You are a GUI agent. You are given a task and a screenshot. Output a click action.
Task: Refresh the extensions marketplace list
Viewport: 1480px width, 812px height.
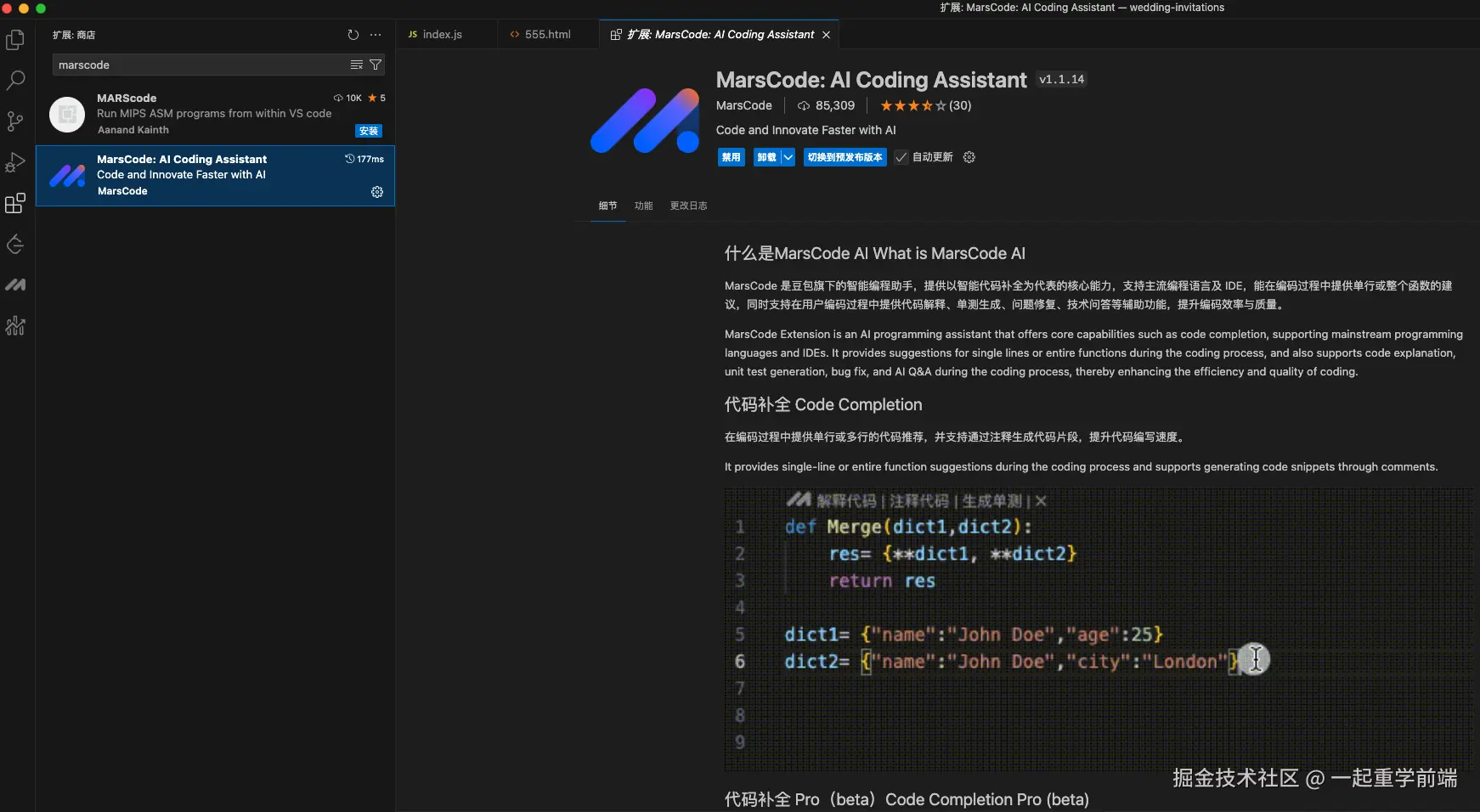353,35
